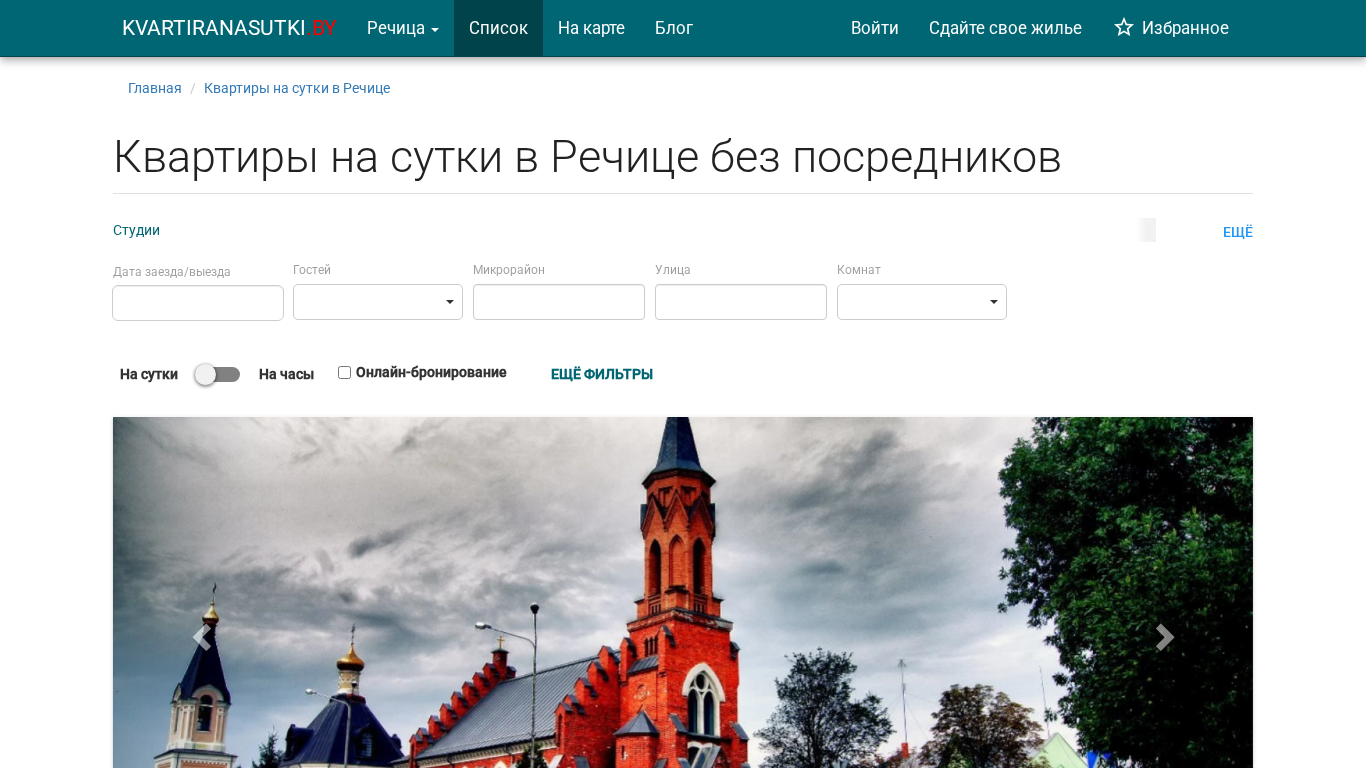Go to previous carousel photo arrow
Image resolution: width=1366 pixels, height=768 pixels.
(202, 637)
